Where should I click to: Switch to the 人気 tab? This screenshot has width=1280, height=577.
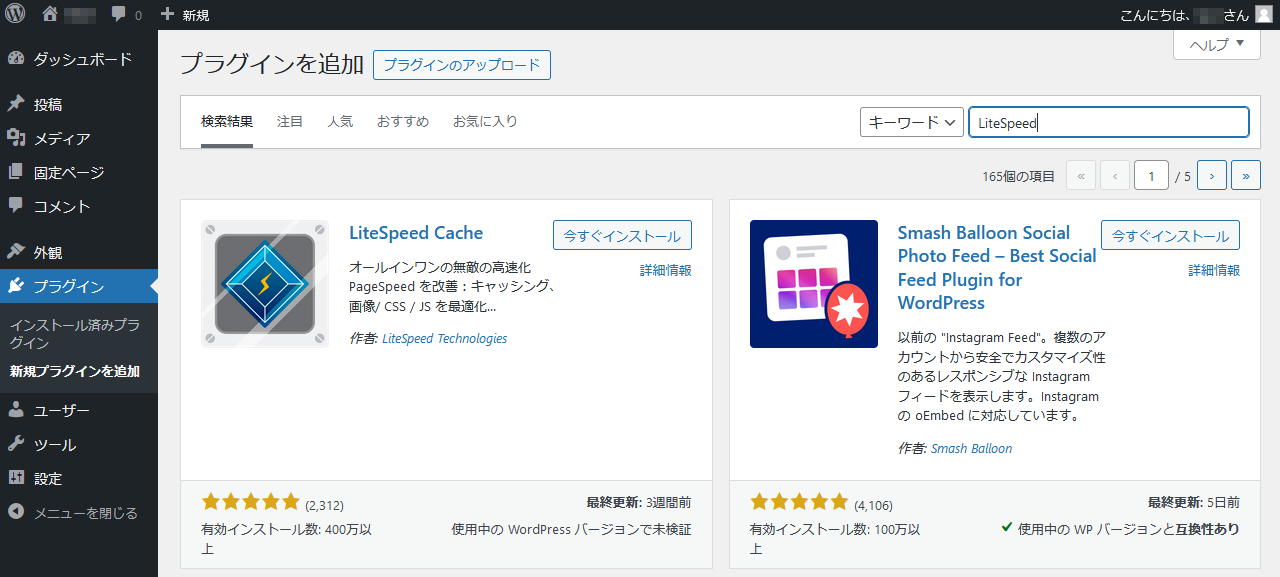pos(340,122)
